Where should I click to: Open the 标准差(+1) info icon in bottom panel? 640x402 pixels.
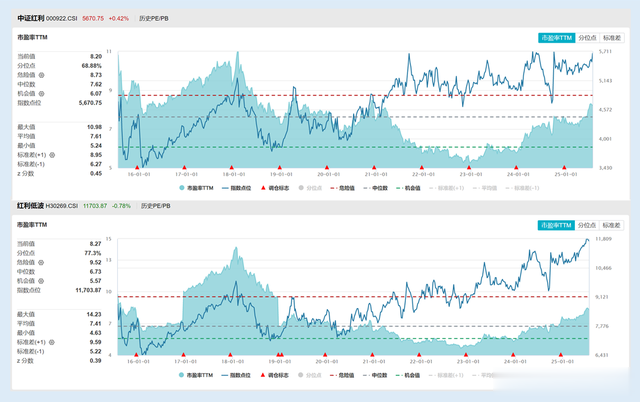[x=52, y=342]
